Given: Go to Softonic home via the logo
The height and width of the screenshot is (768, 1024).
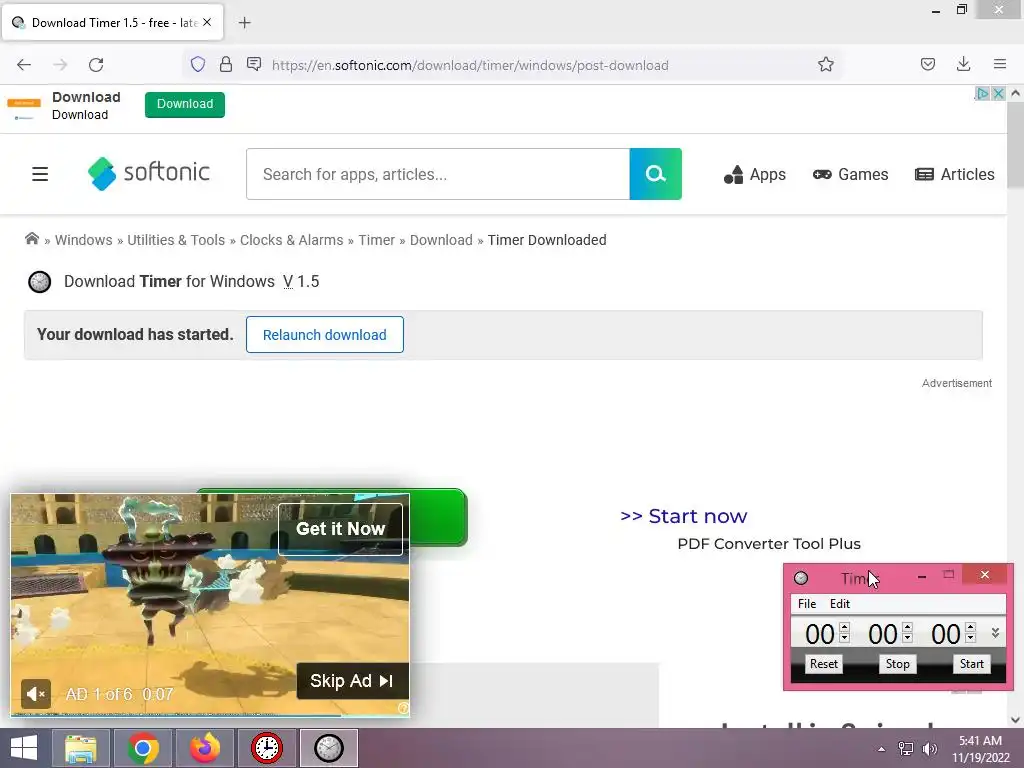Looking at the screenshot, I should [149, 174].
